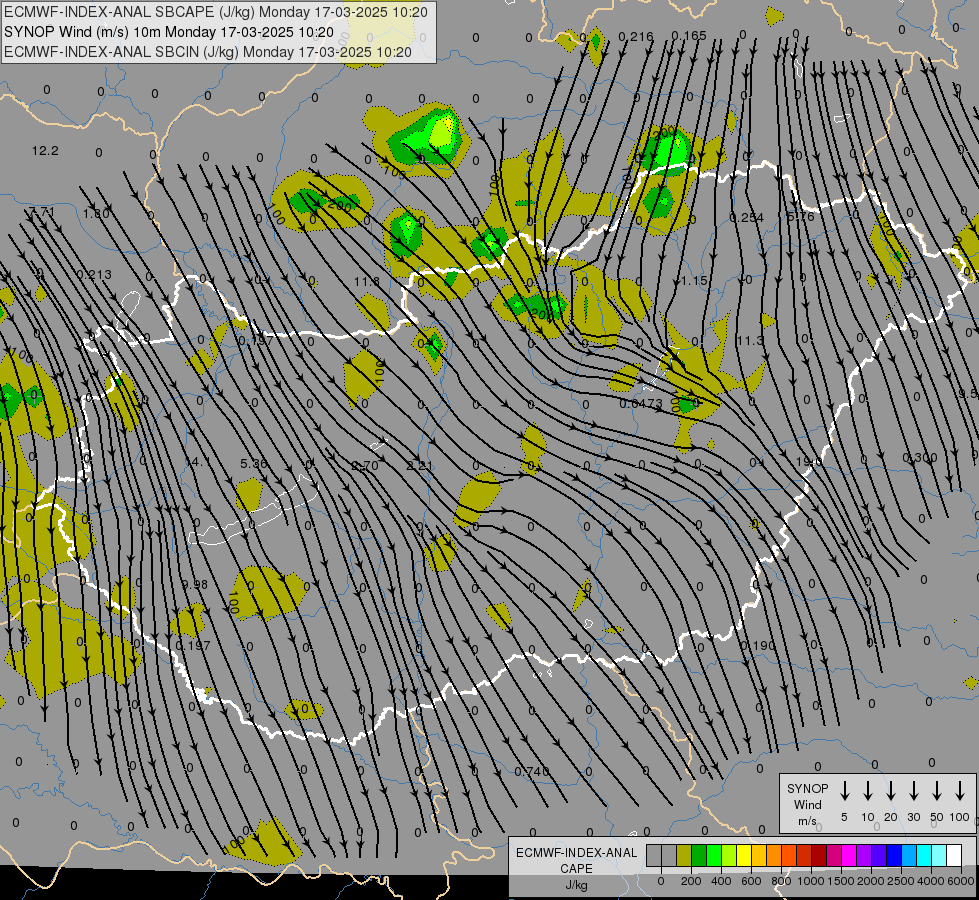The image size is (979, 900).
Task: Select the bright magenta CAPE scale swatch
Action: pyautogui.click(x=849, y=856)
